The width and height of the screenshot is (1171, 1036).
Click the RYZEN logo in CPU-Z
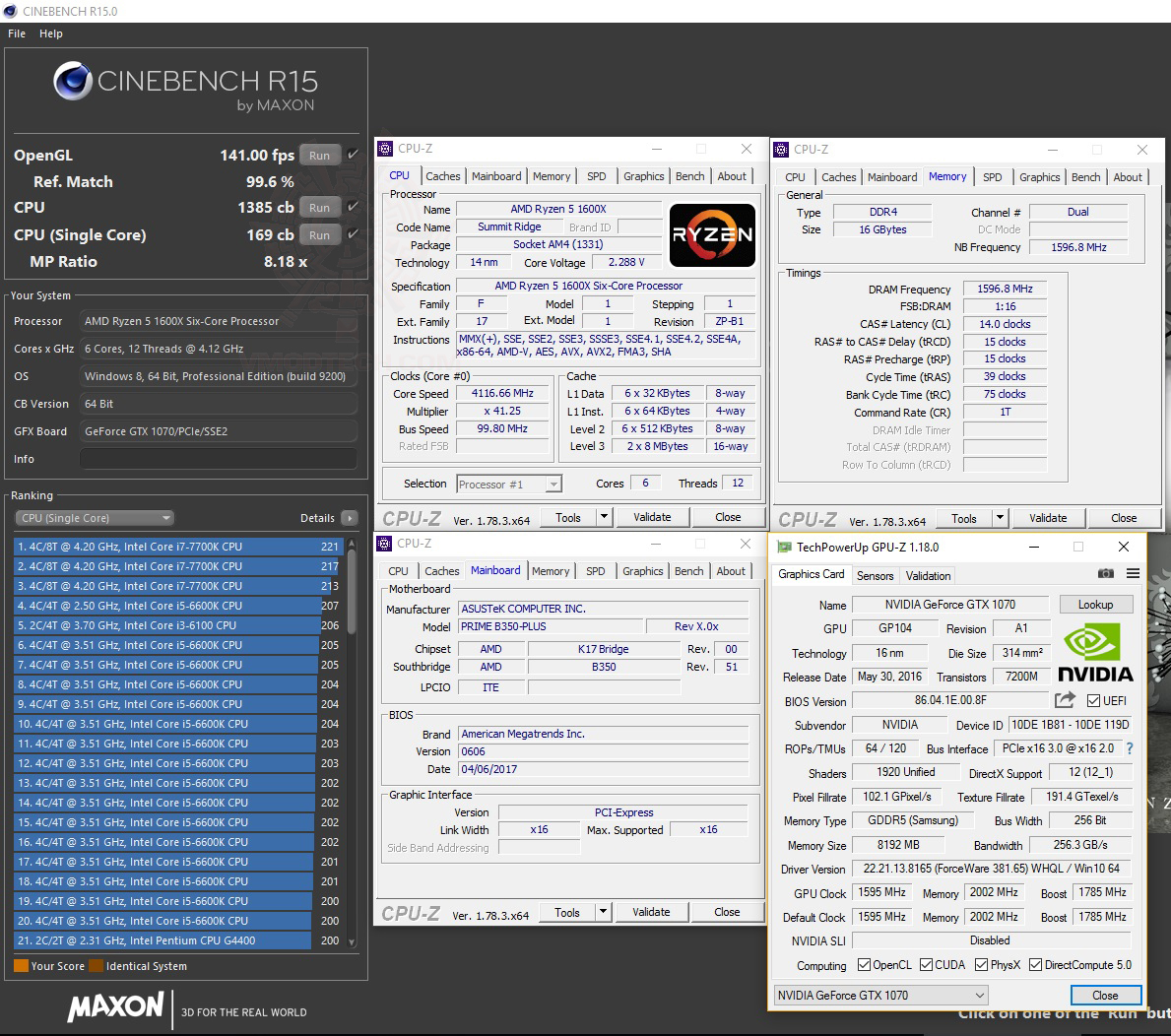(712, 235)
